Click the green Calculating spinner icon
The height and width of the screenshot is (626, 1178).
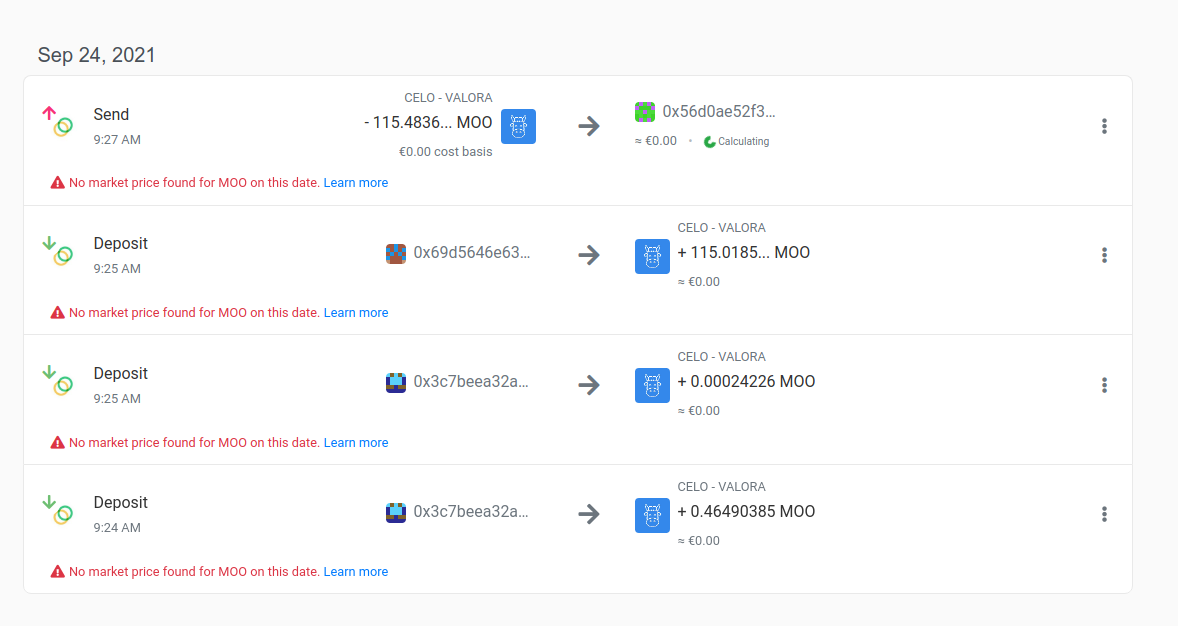point(709,141)
